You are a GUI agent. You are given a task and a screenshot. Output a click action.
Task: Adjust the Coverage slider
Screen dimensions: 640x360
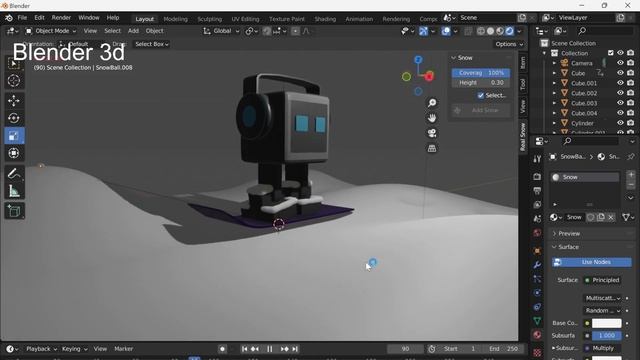coord(481,73)
